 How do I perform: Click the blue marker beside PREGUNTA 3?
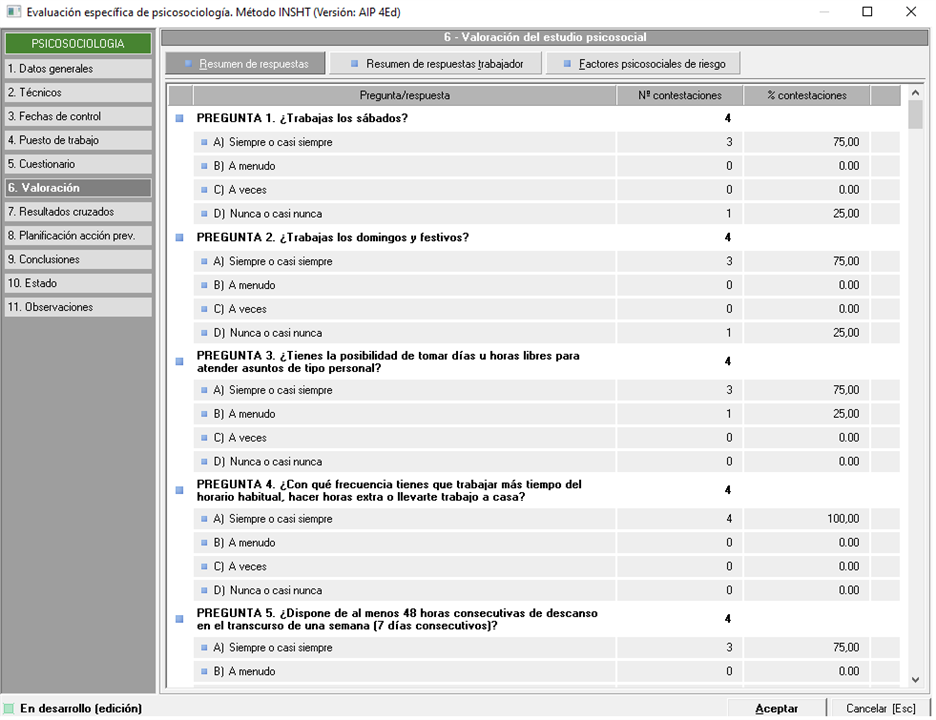180,361
